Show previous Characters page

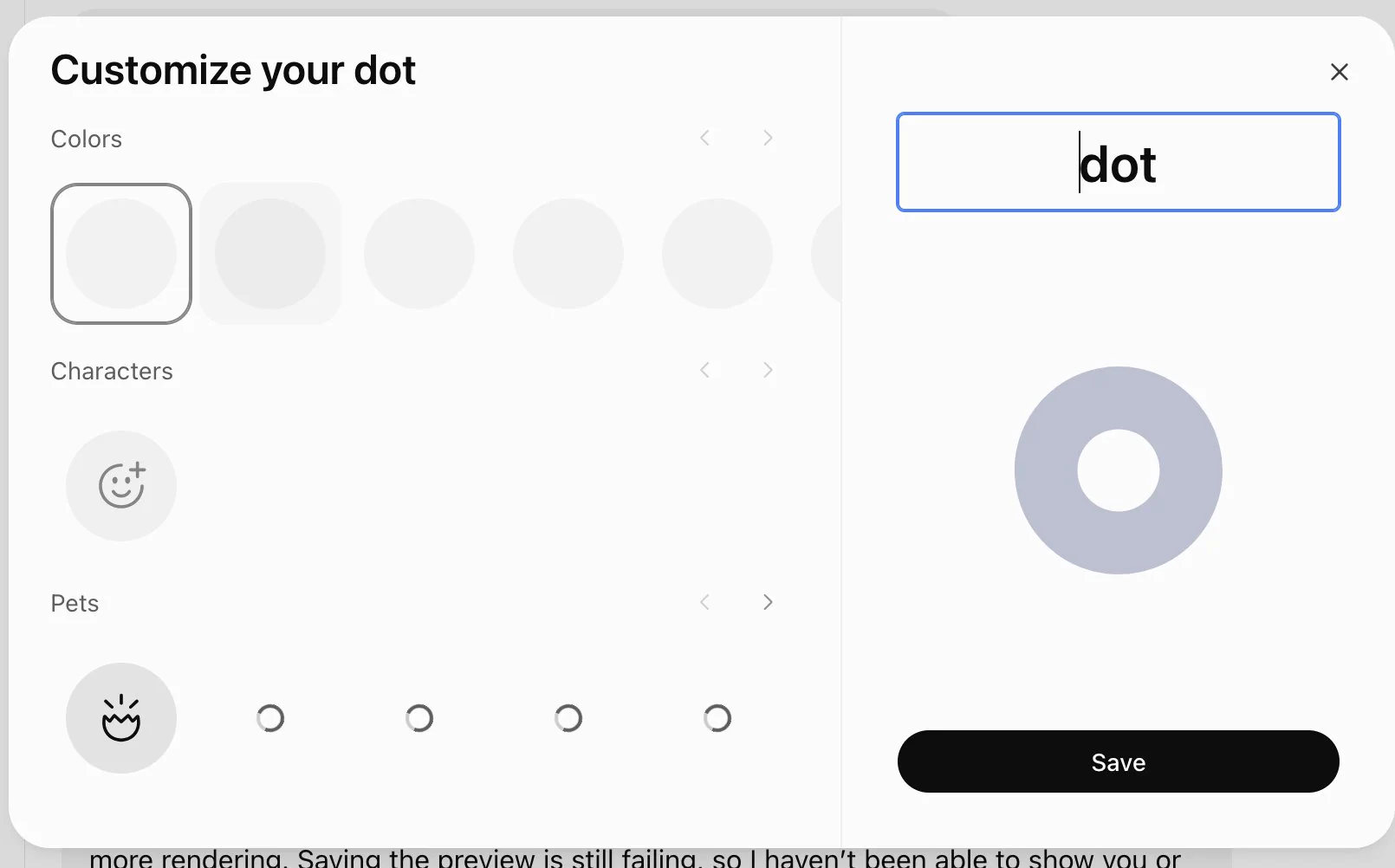pyautogui.click(x=705, y=370)
